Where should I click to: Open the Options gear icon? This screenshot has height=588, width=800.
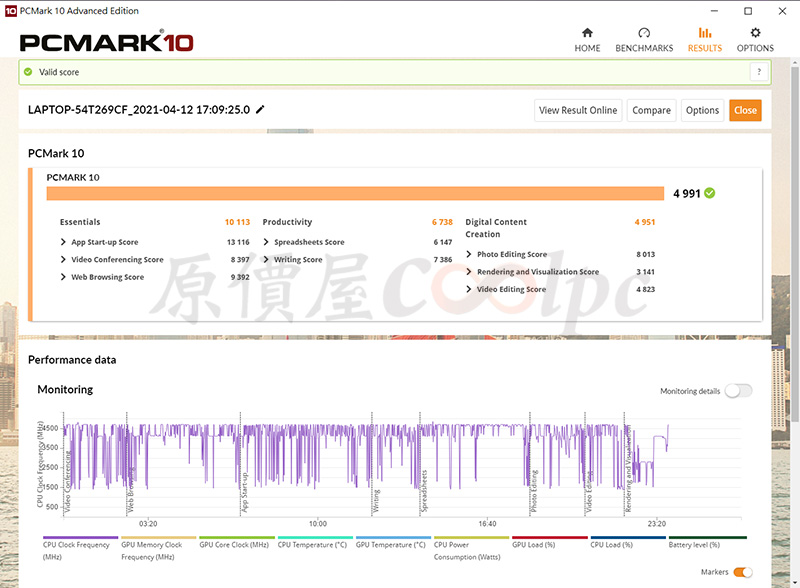pyautogui.click(x=755, y=33)
